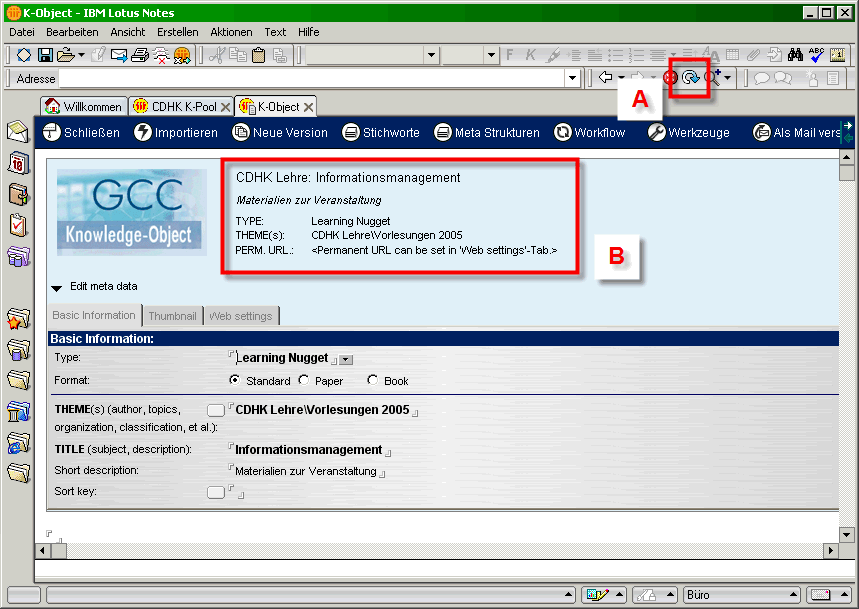Open Meta Strukturen in action bar
This screenshot has height=609, width=859.
click(x=487, y=133)
